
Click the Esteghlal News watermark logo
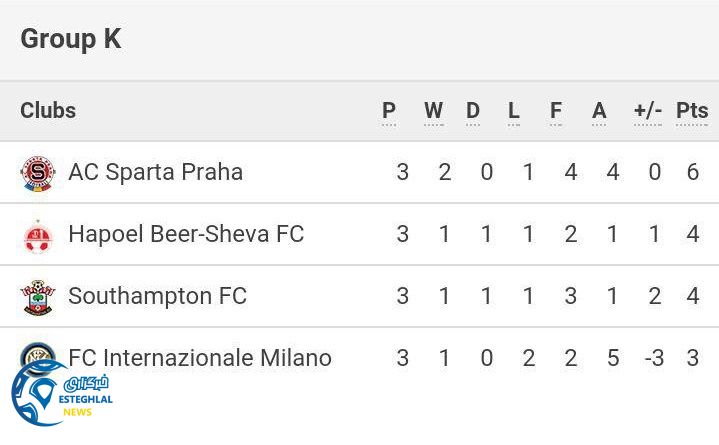[x=60, y=393]
